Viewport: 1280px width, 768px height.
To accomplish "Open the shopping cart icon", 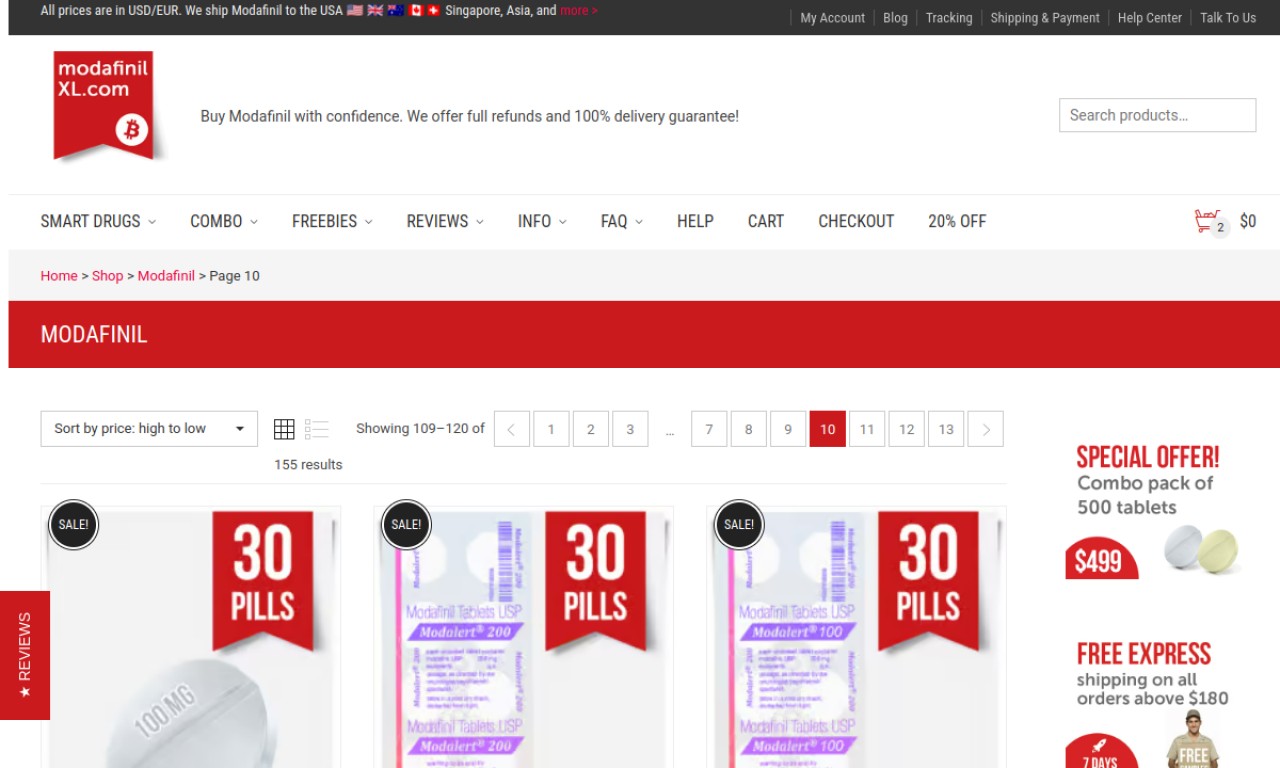I will [x=1210, y=222].
